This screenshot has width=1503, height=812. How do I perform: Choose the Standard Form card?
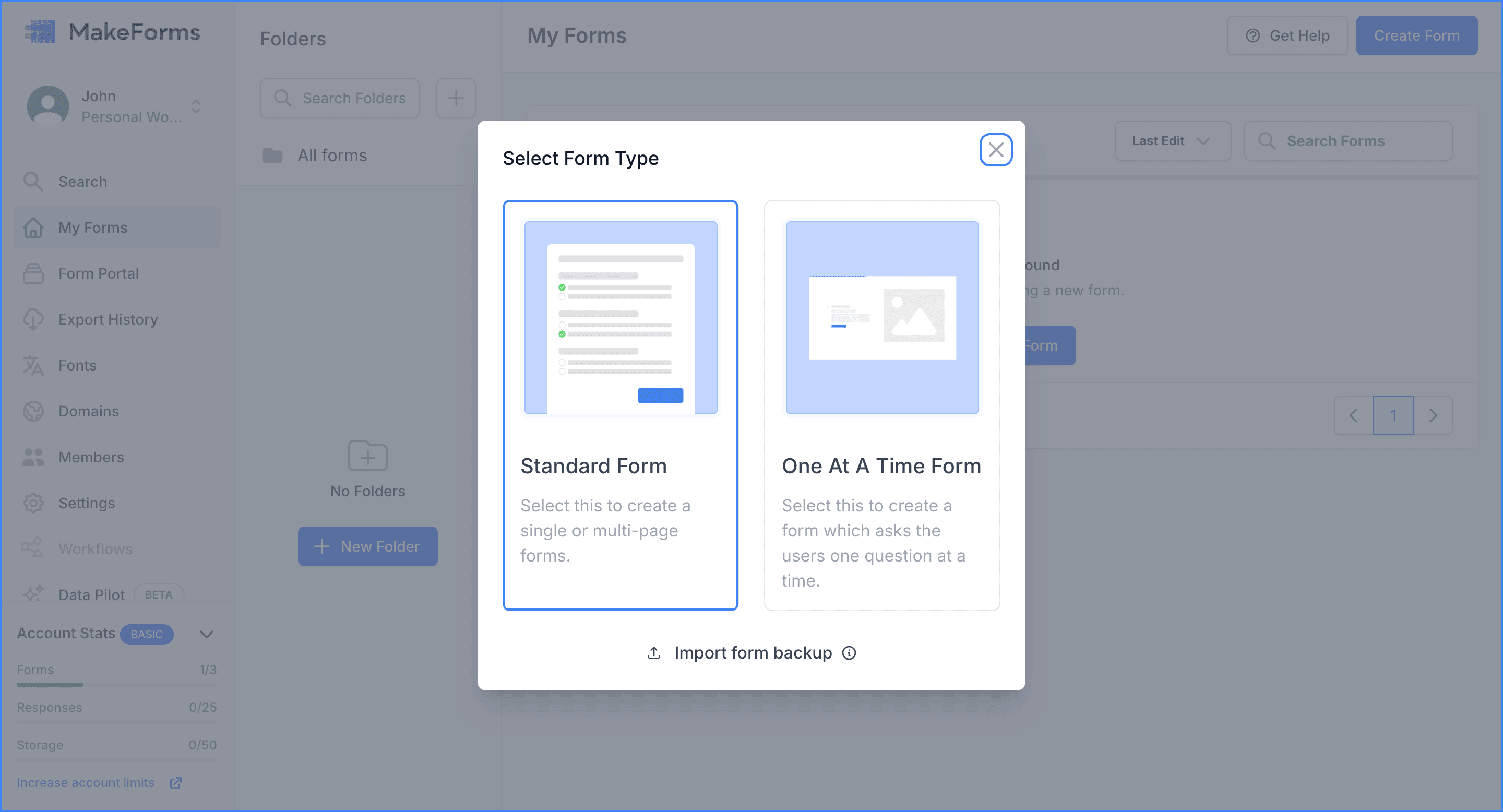[x=620, y=405]
